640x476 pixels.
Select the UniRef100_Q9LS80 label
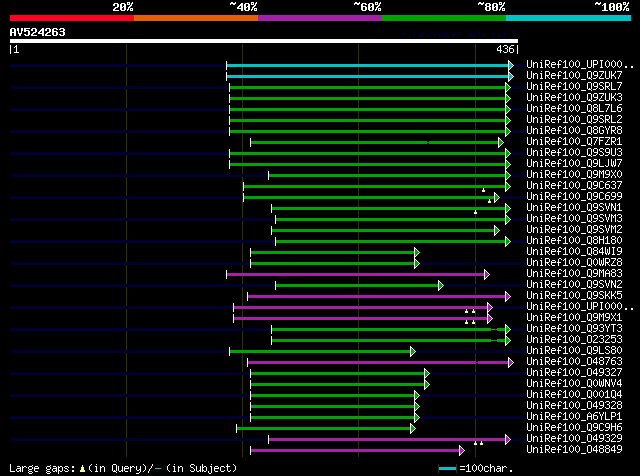click(574, 351)
